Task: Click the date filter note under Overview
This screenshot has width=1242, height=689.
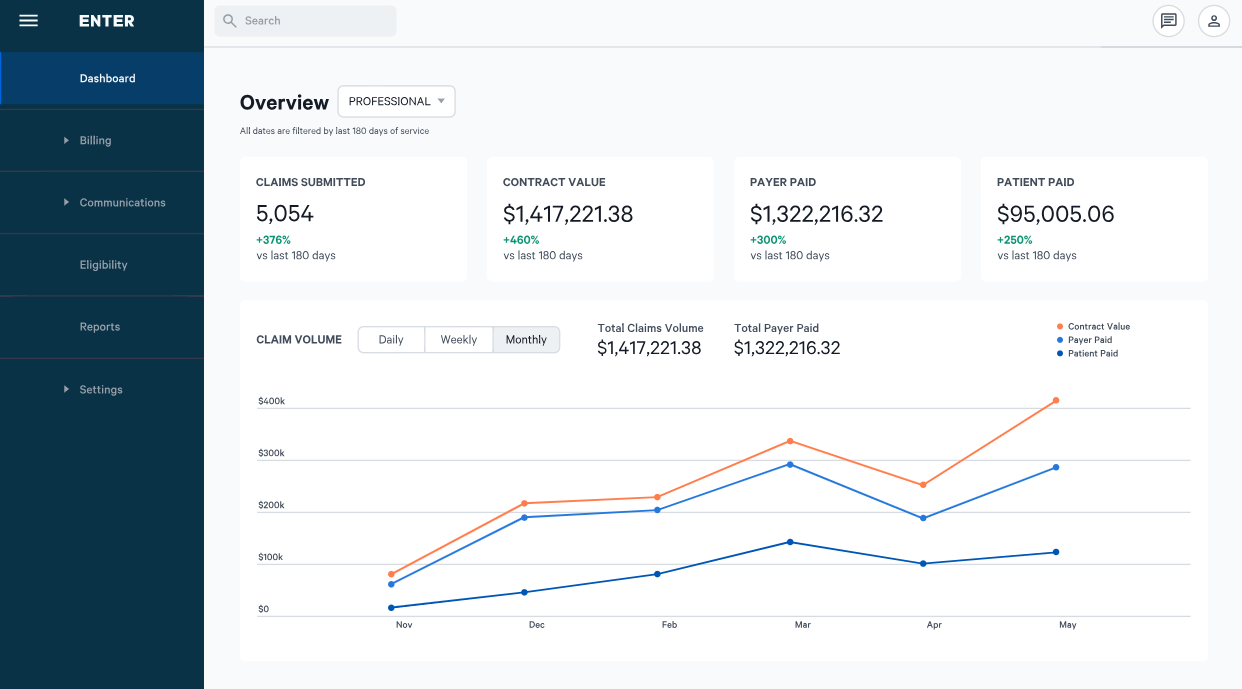Action: click(334, 131)
